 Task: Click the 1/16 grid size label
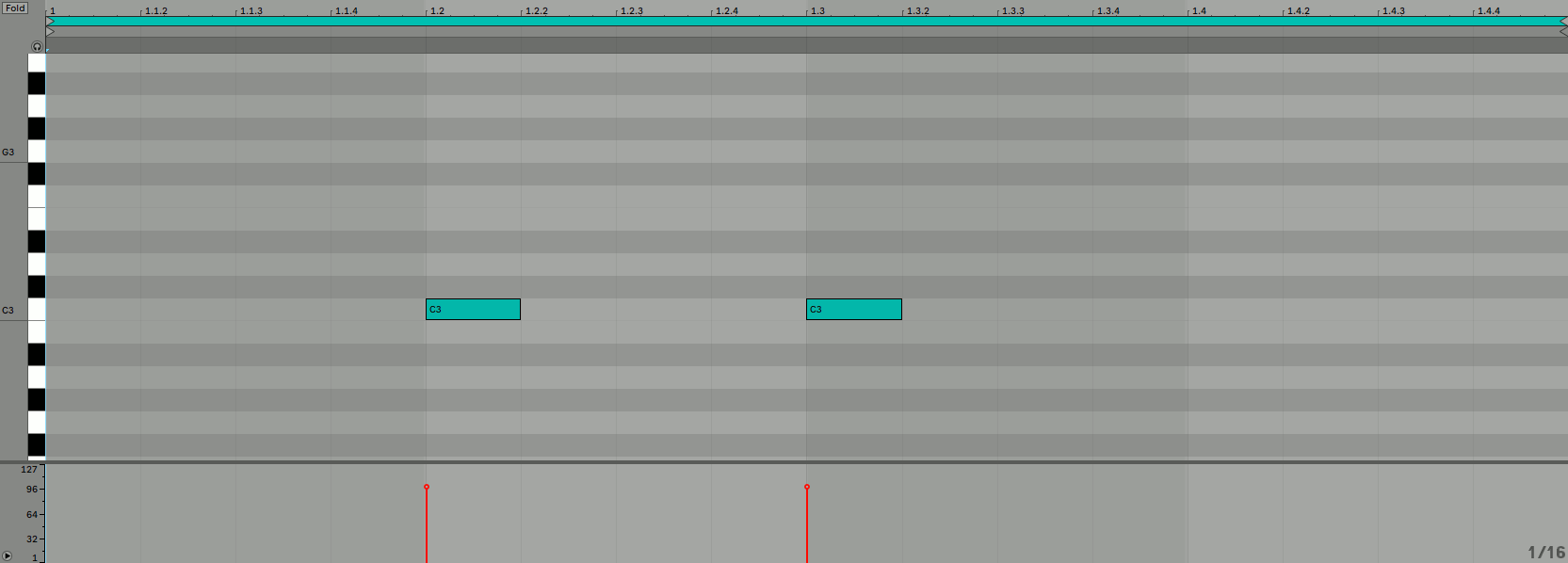tap(1546, 553)
